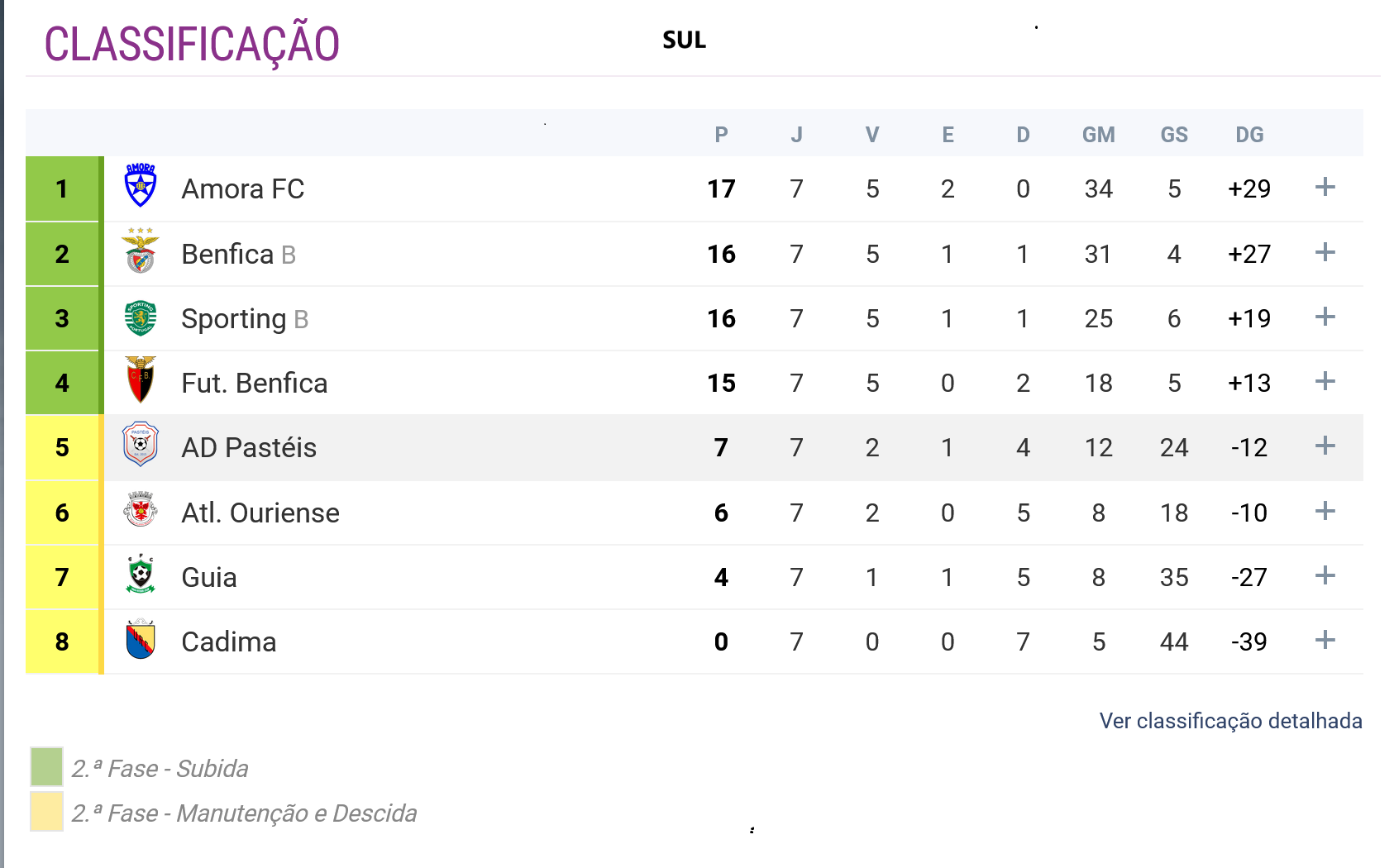Expand the Amora FC row details

(x=1325, y=187)
